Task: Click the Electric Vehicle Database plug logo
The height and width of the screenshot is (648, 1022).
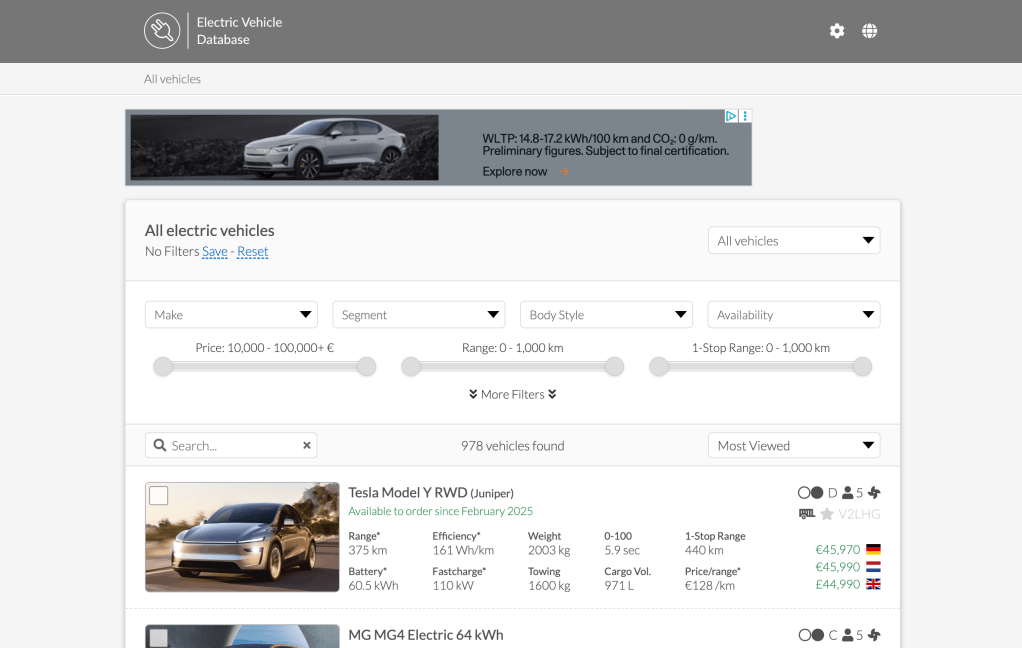Action: click(163, 30)
